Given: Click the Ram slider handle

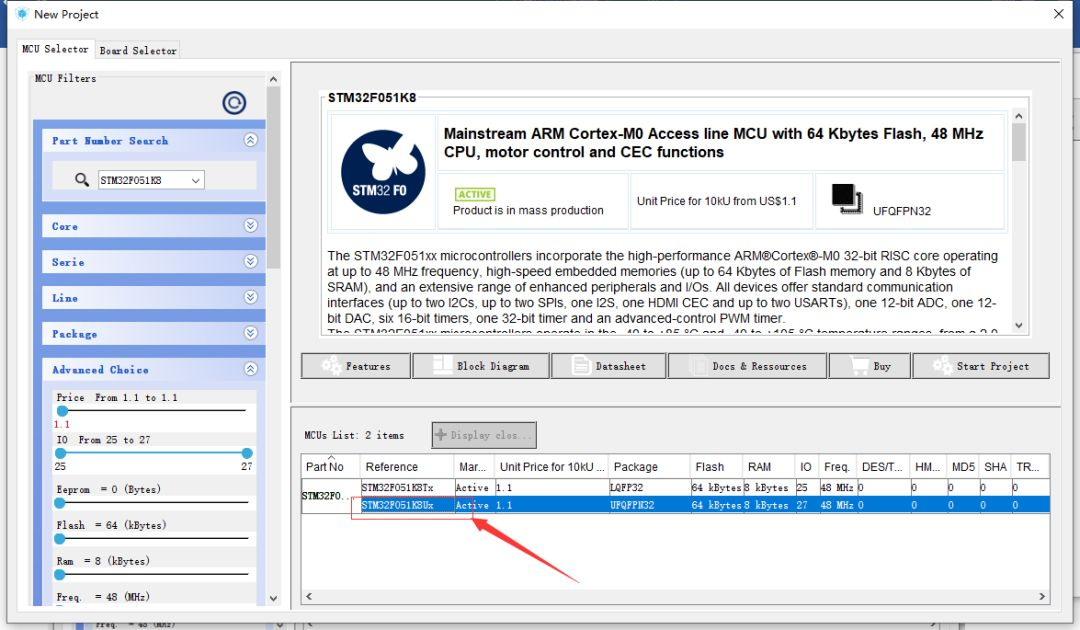Looking at the screenshot, I should 60,574.
